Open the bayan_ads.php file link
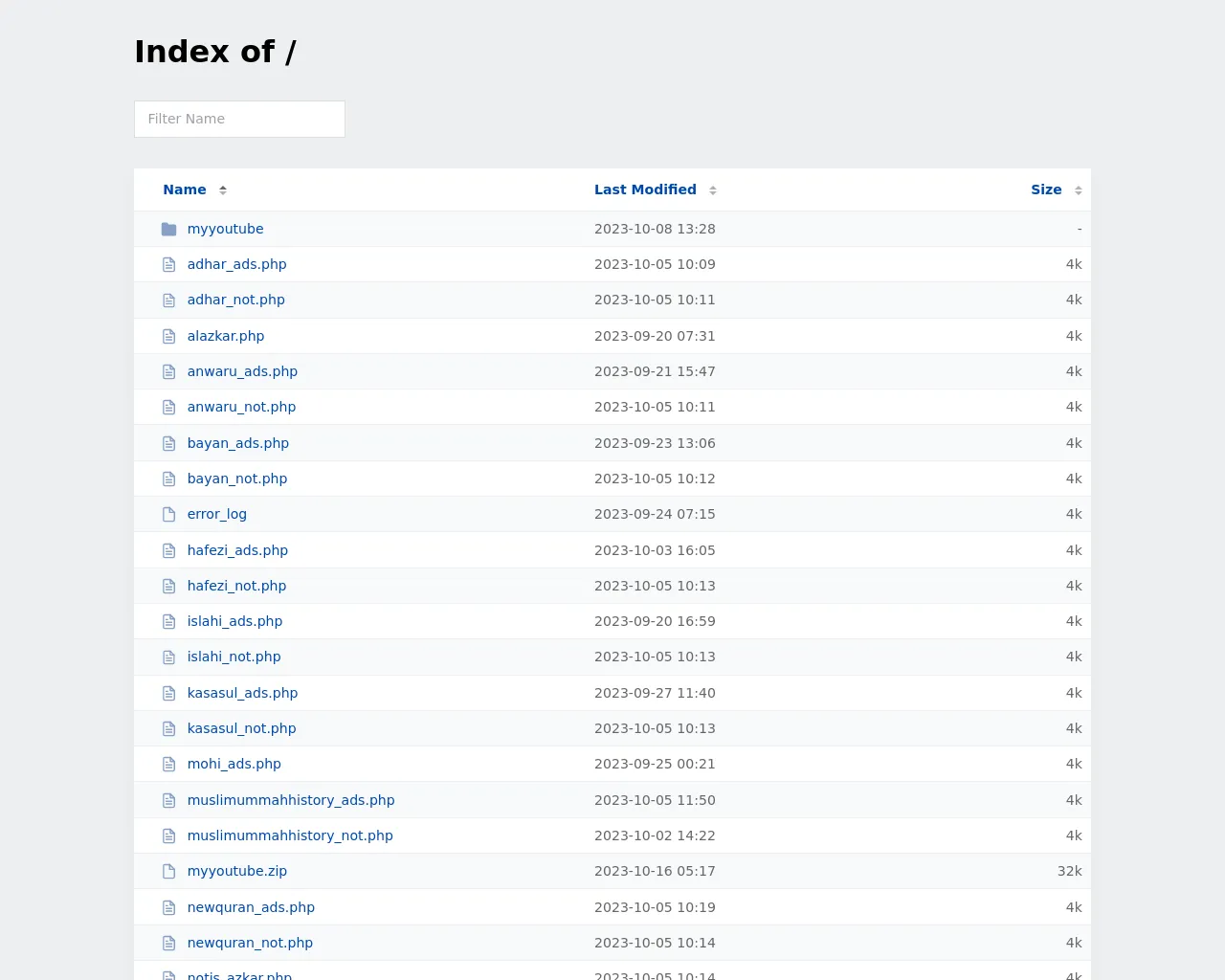1225x980 pixels. (238, 443)
